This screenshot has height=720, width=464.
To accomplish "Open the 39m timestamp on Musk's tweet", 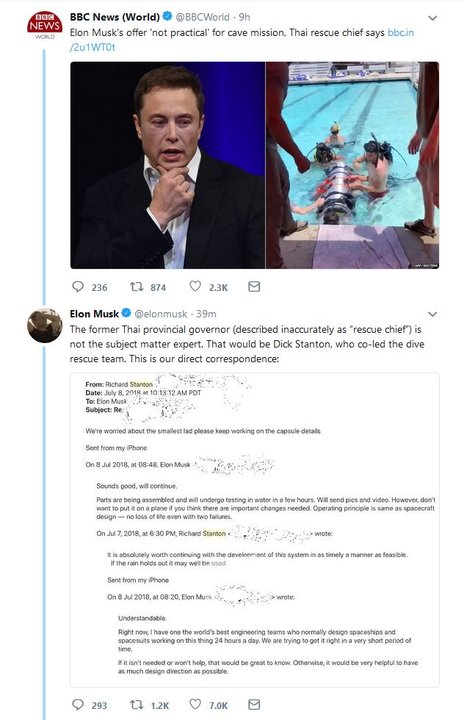I will (x=206, y=314).
